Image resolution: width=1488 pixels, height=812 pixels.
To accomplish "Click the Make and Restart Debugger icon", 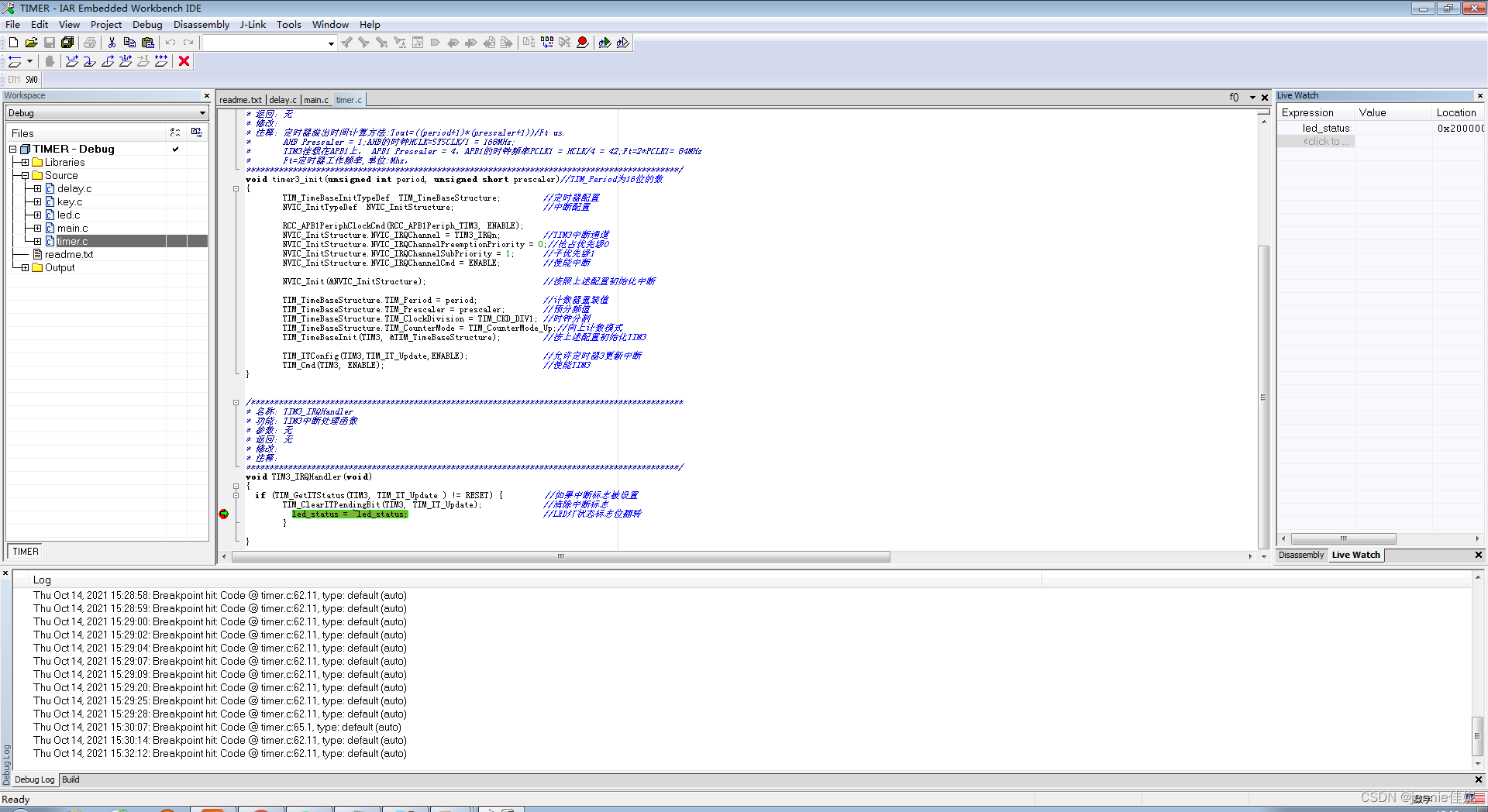I will (604, 43).
